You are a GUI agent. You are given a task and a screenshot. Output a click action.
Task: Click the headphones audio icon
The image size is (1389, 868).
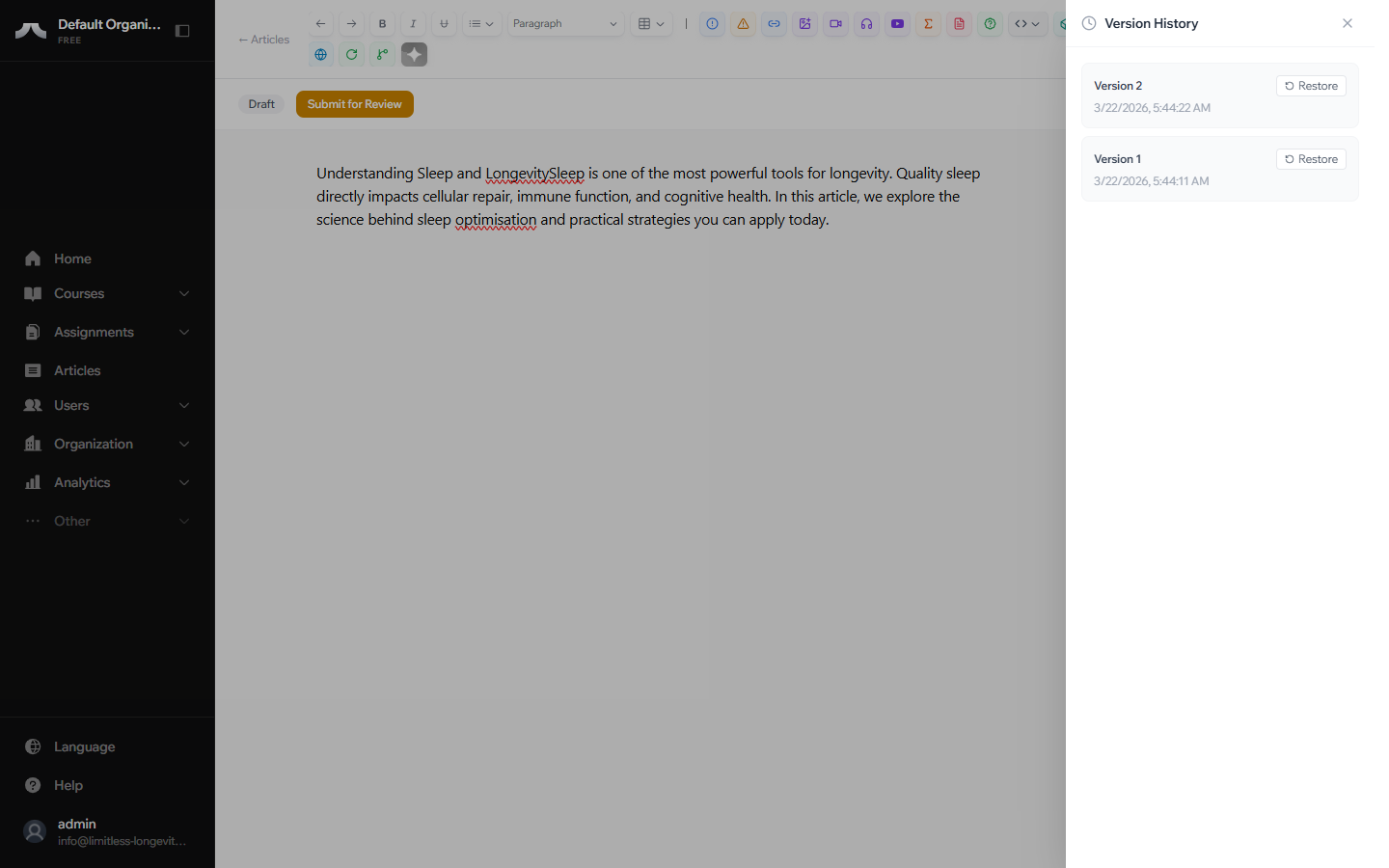pos(866,24)
